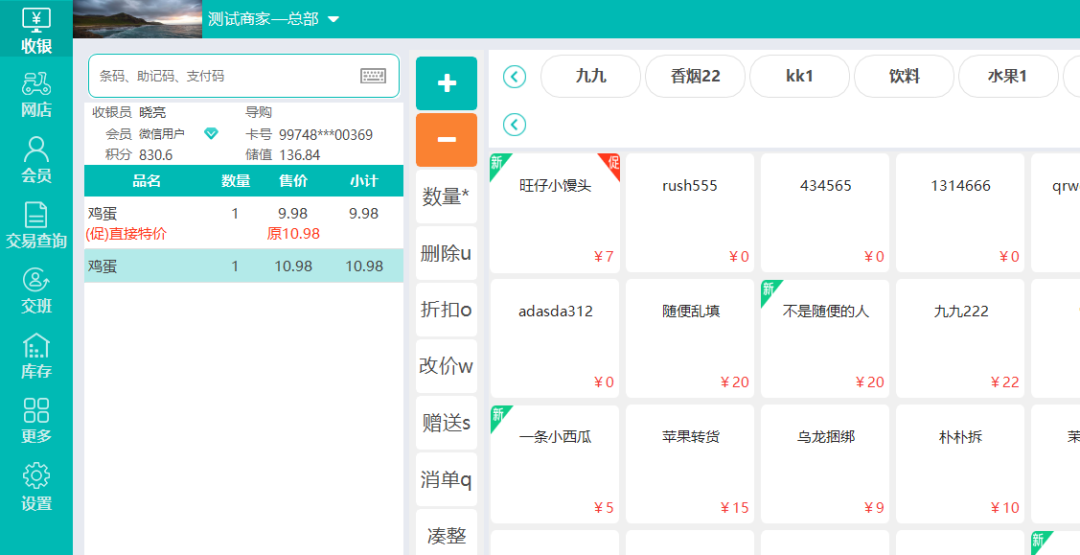This screenshot has width=1080, height=555.
Task: Click the 删除u delete button
Action: (x=446, y=253)
